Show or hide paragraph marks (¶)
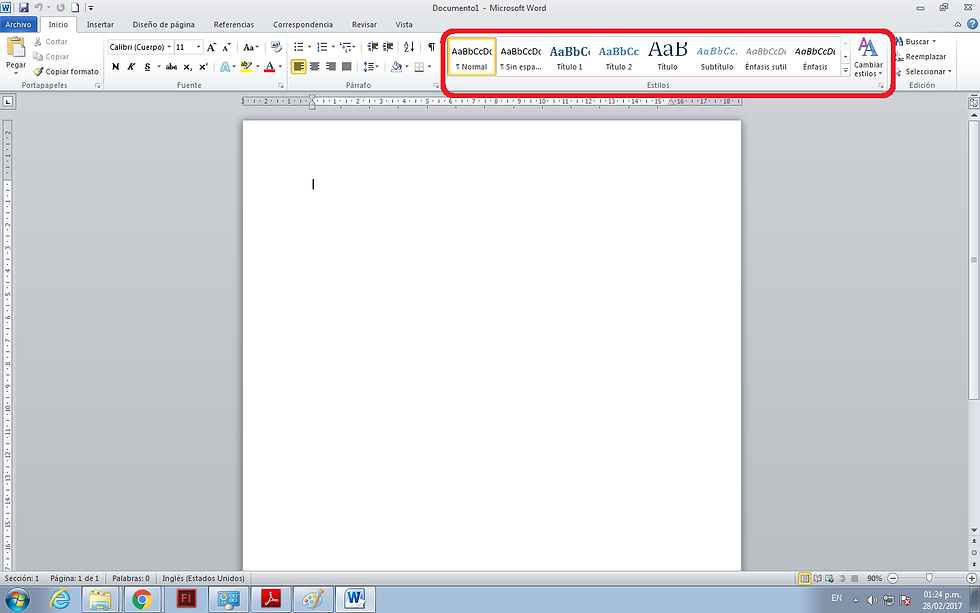The height and width of the screenshot is (613, 980). coord(431,47)
